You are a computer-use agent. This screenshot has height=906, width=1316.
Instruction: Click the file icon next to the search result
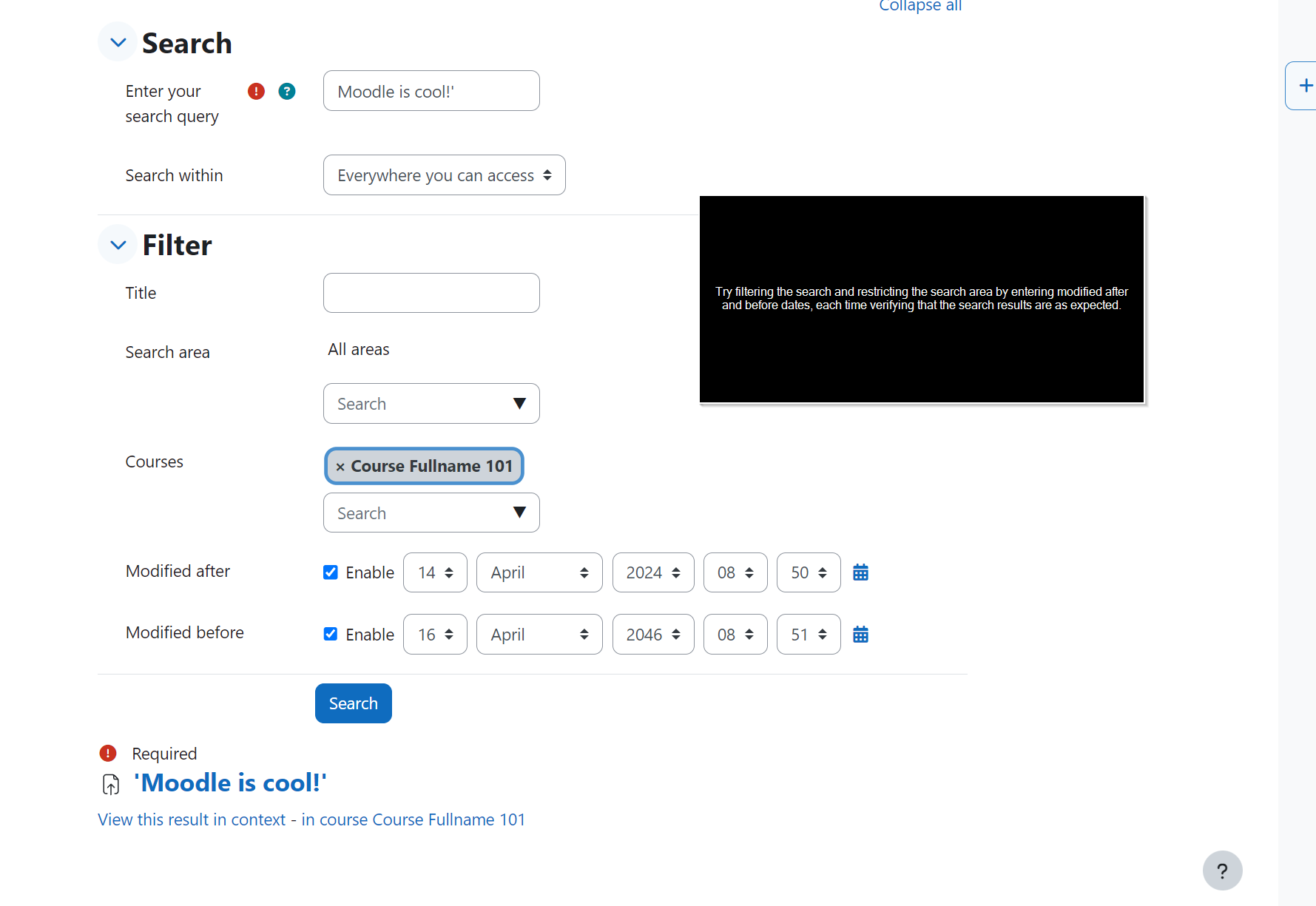coord(111,784)
